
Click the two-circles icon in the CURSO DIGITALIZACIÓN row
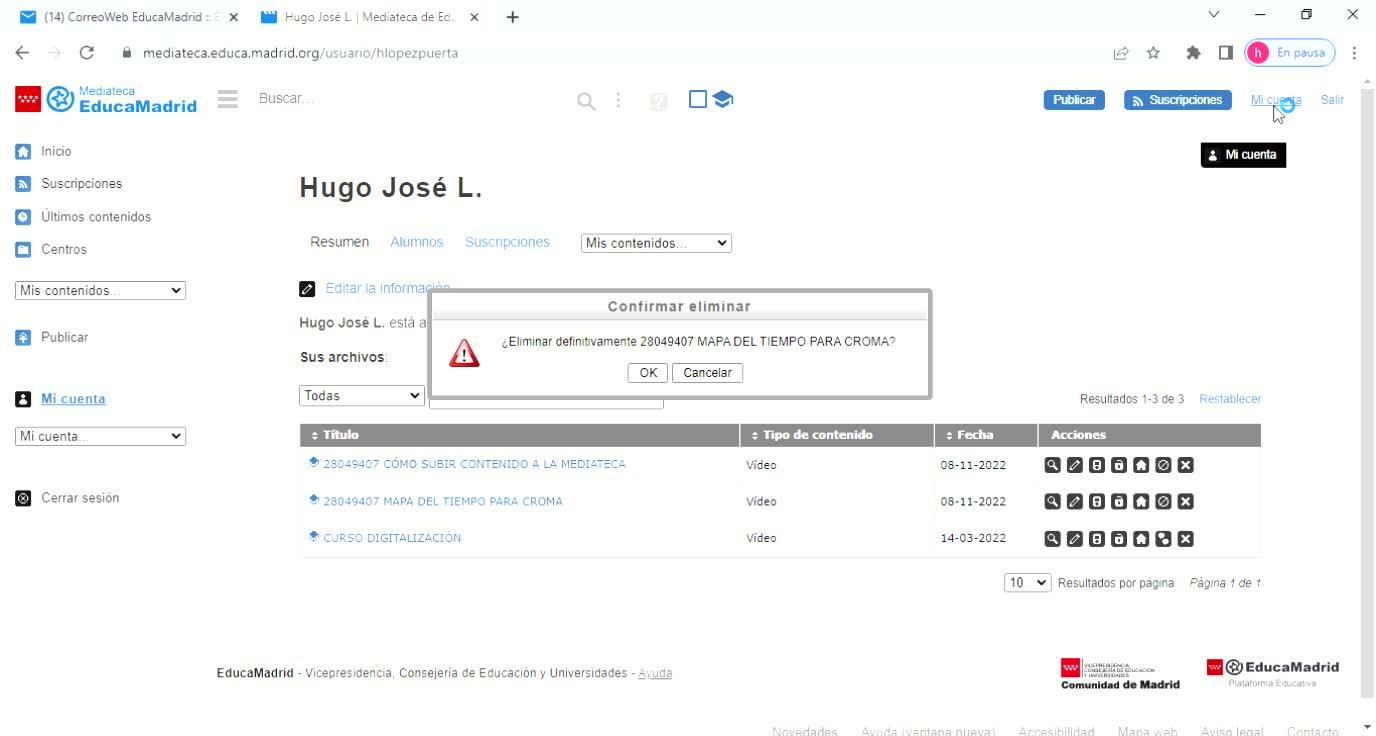[1163, 539]
